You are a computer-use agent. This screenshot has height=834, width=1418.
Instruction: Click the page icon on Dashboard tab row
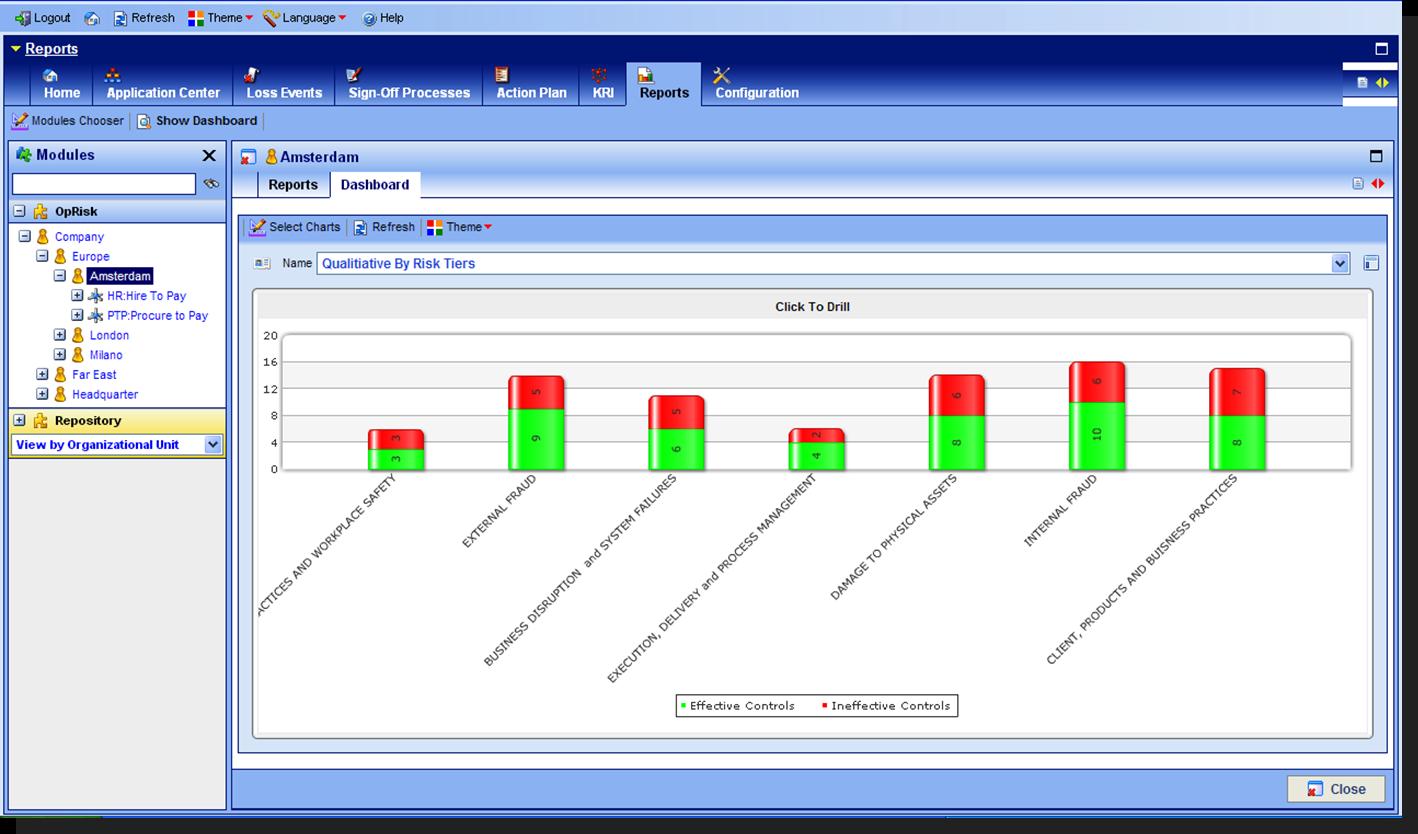(x=1358, y=184)
